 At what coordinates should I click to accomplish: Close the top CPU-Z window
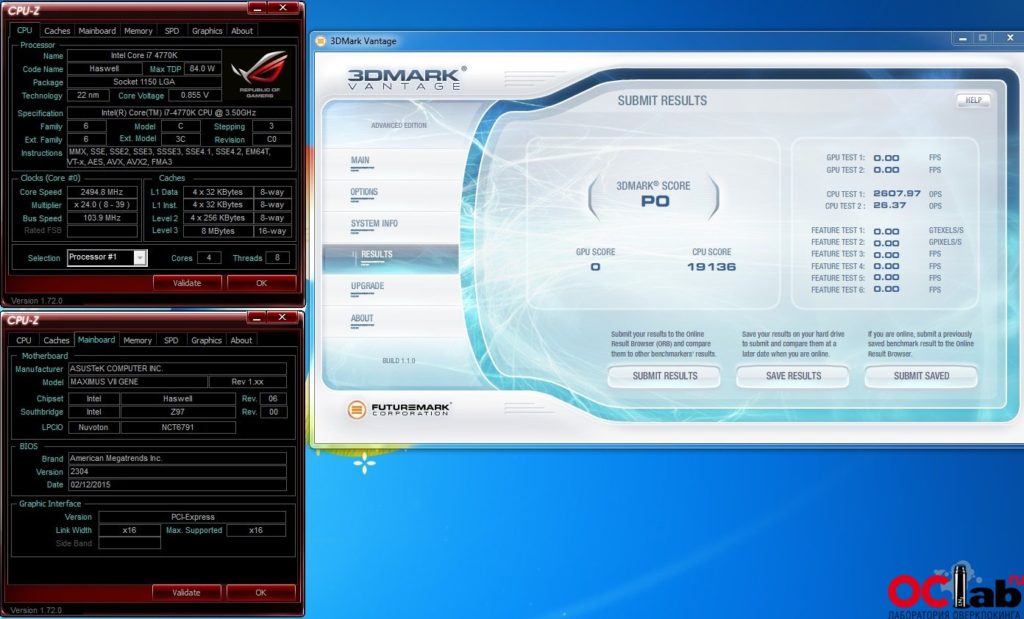pyautogui.click(x=283, y=8)
